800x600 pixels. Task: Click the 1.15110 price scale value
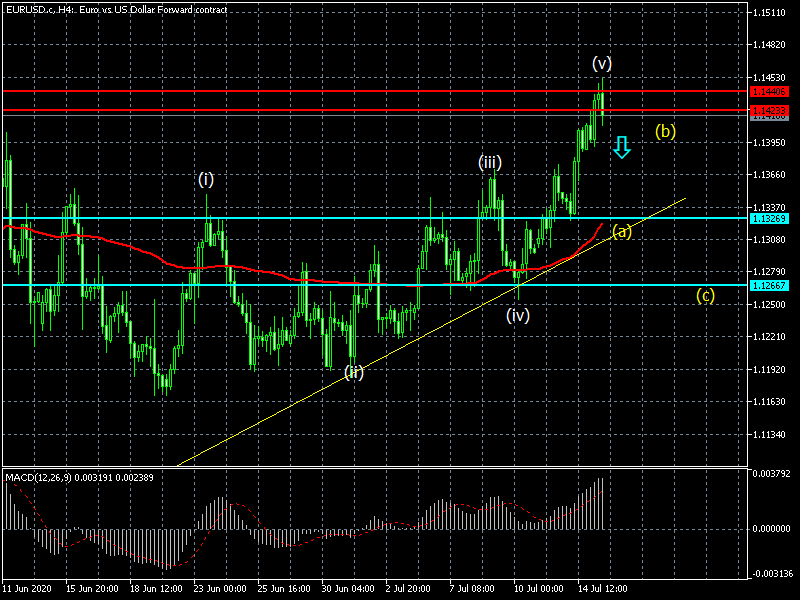[x=769, y=13]
